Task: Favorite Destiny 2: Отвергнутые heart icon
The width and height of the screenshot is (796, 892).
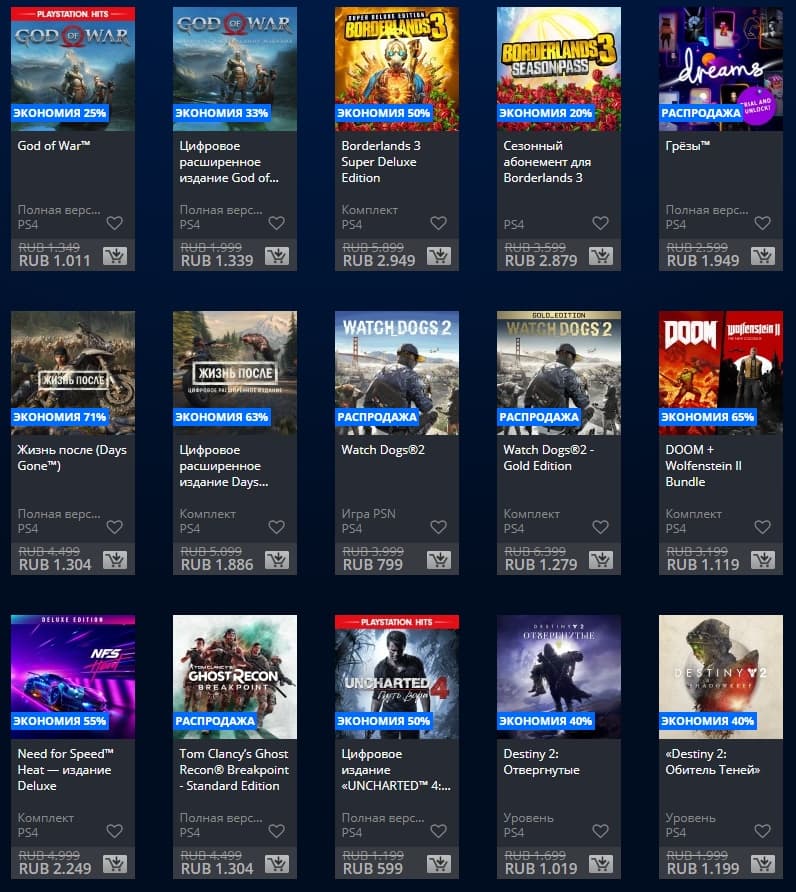Action: pyautogui.click(x=600, y=831)
